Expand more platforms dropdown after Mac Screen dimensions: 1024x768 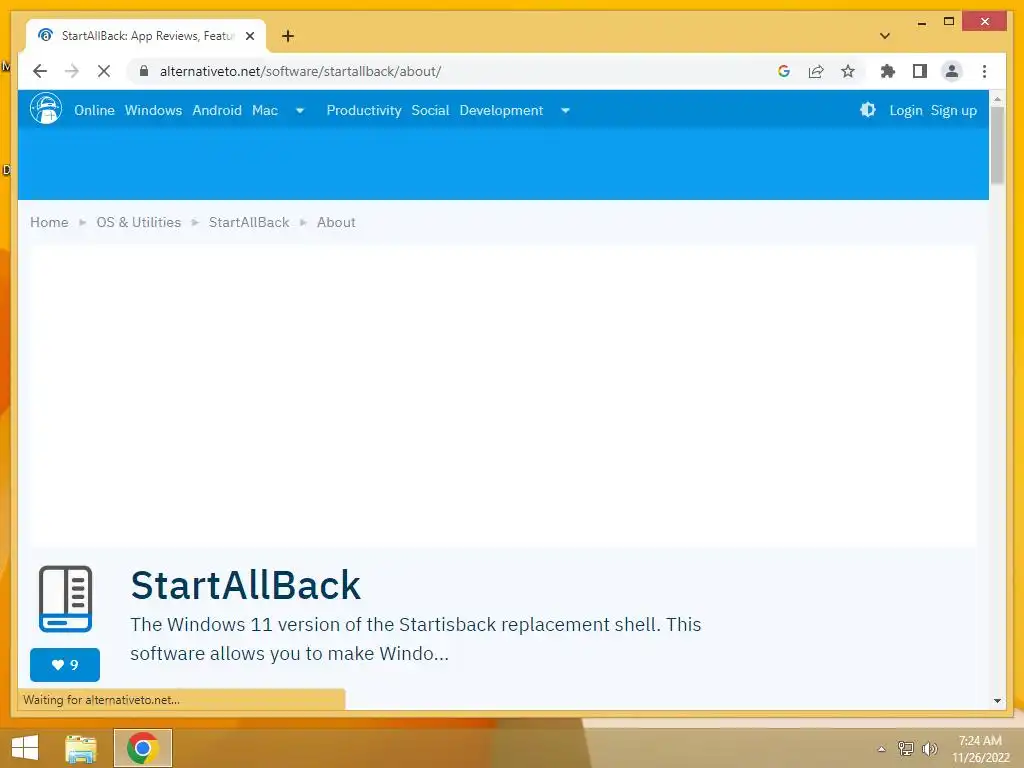[300, 110]
